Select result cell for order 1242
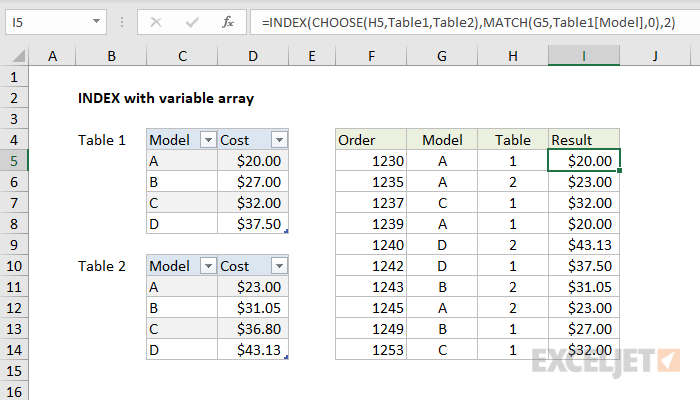Viewport: 700px width, 400px height. click(x=584, y=266)
